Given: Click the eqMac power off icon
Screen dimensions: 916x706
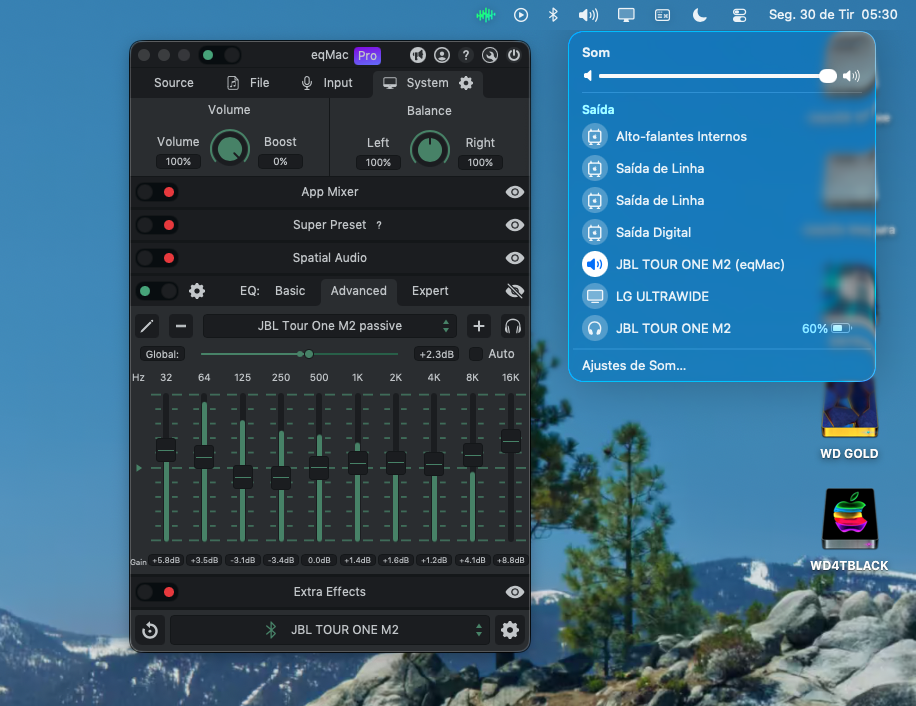Looking at the screenshot, I should 513,55.
